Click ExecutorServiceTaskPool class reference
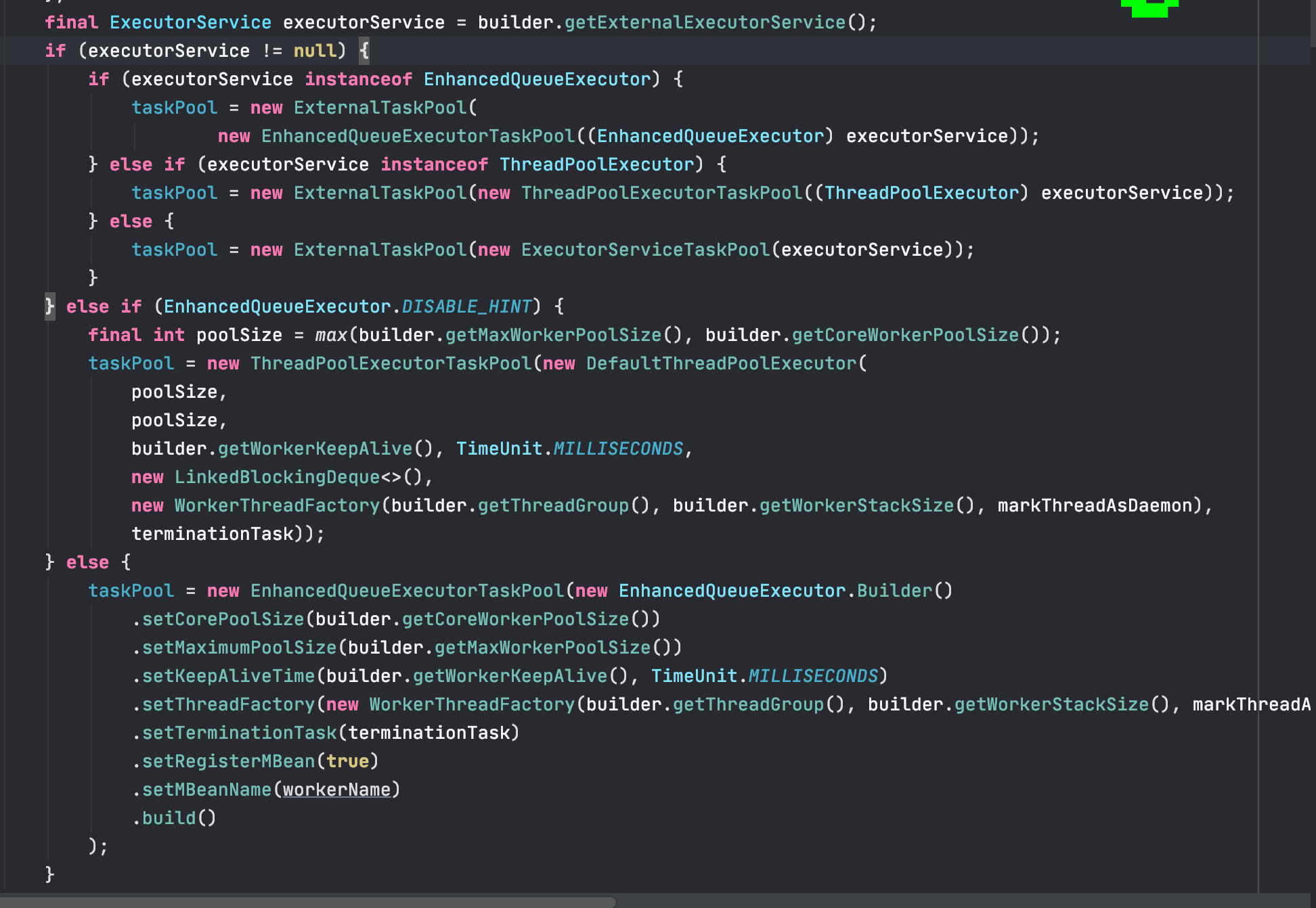 (645, 250)
